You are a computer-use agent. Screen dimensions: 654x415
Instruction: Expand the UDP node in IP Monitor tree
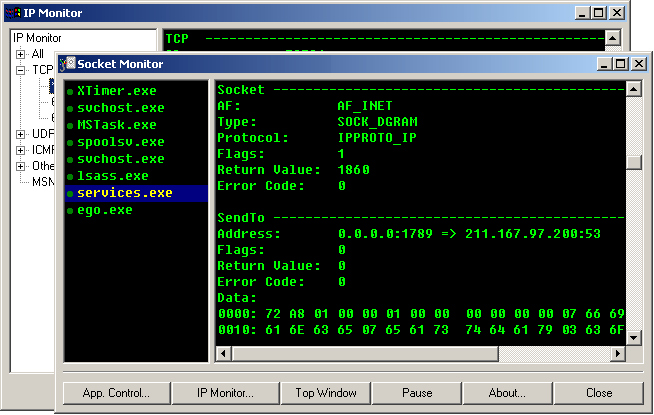click(20, 134)
